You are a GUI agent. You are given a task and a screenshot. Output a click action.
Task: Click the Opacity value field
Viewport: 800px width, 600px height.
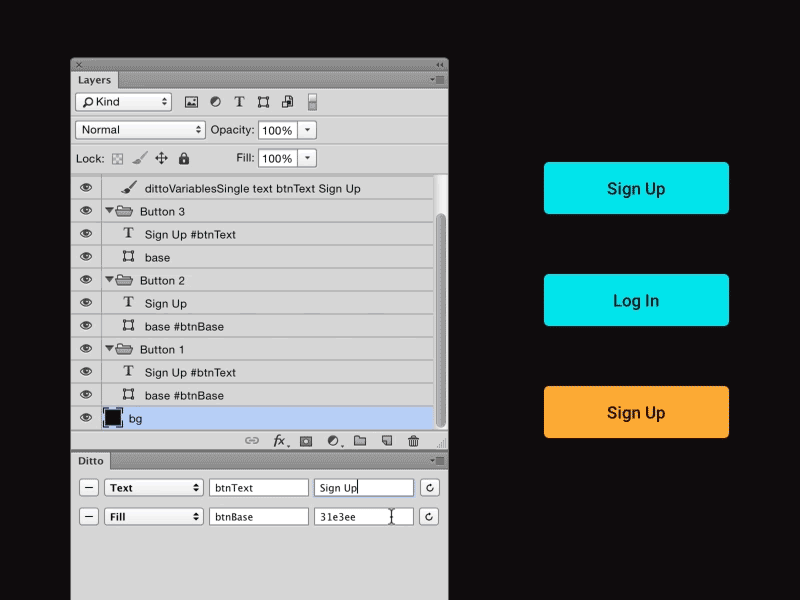(278, 130)
